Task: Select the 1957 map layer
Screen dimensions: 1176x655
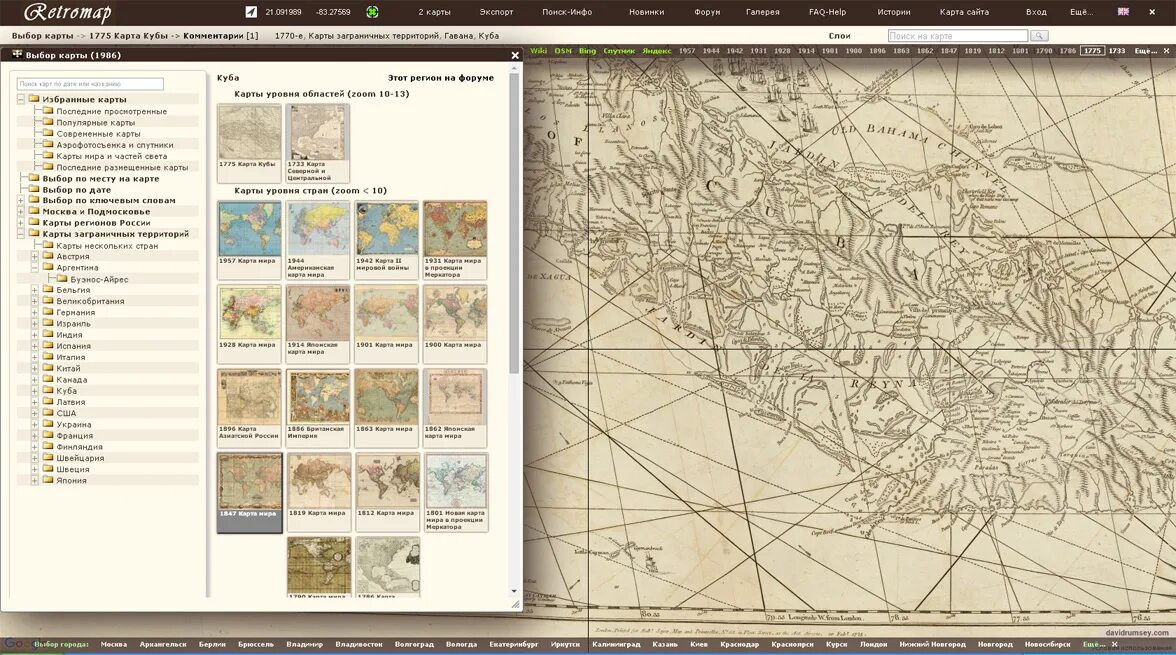Action: [x=687, y=51]
